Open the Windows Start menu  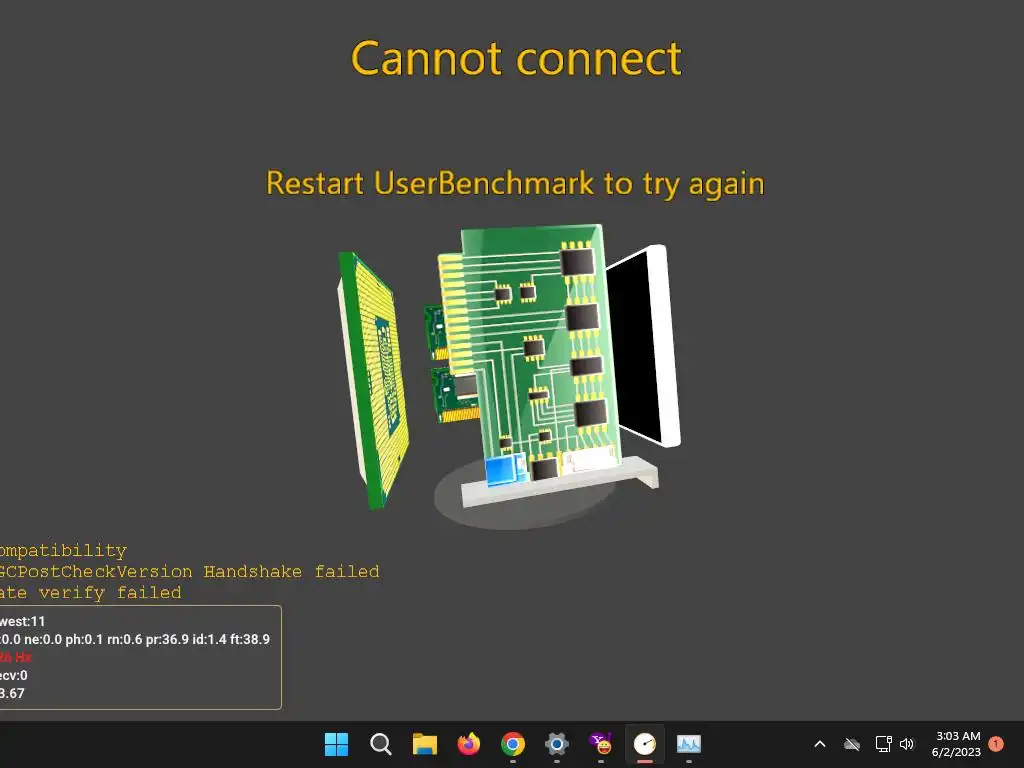coord(336,744)
